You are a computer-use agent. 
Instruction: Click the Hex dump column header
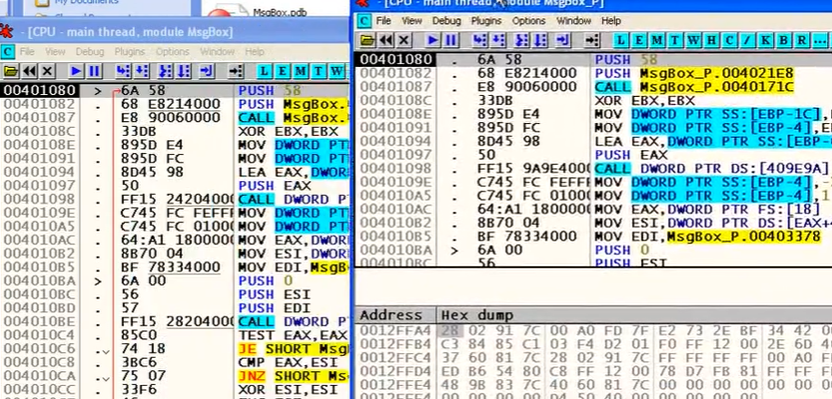click(x=634, y=315)
